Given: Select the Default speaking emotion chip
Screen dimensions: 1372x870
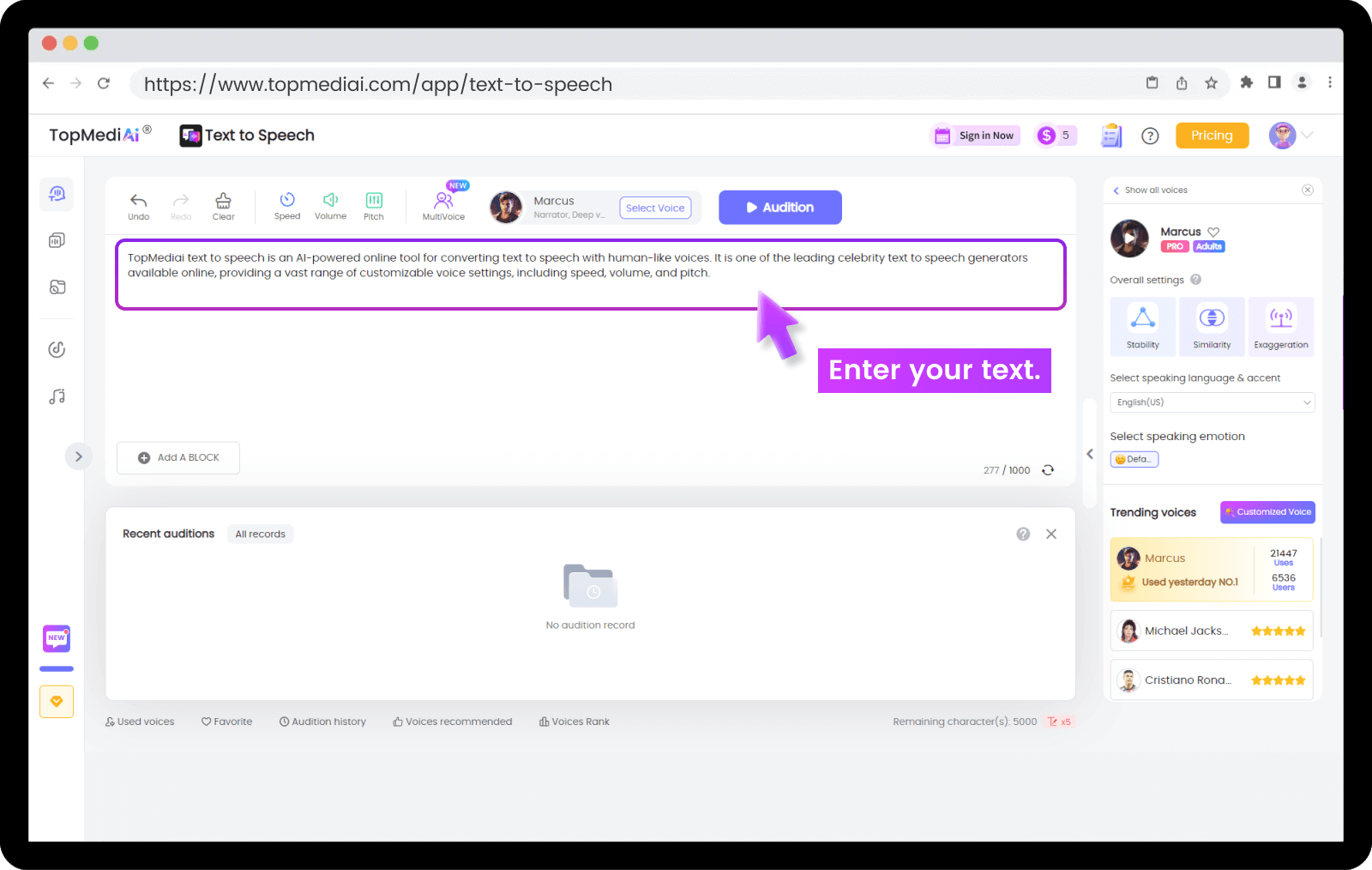Looking at the screenshot, I should (1134, 459).
